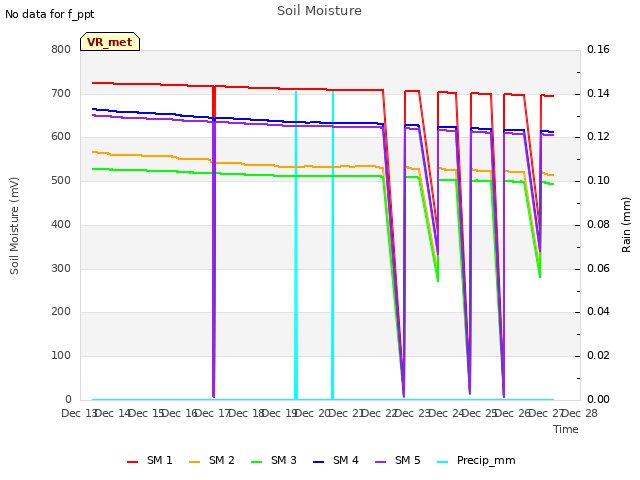This screenshot has height=480, width=640.
Task: Click the SM 4 legend entry
Action: pos(336,460)
